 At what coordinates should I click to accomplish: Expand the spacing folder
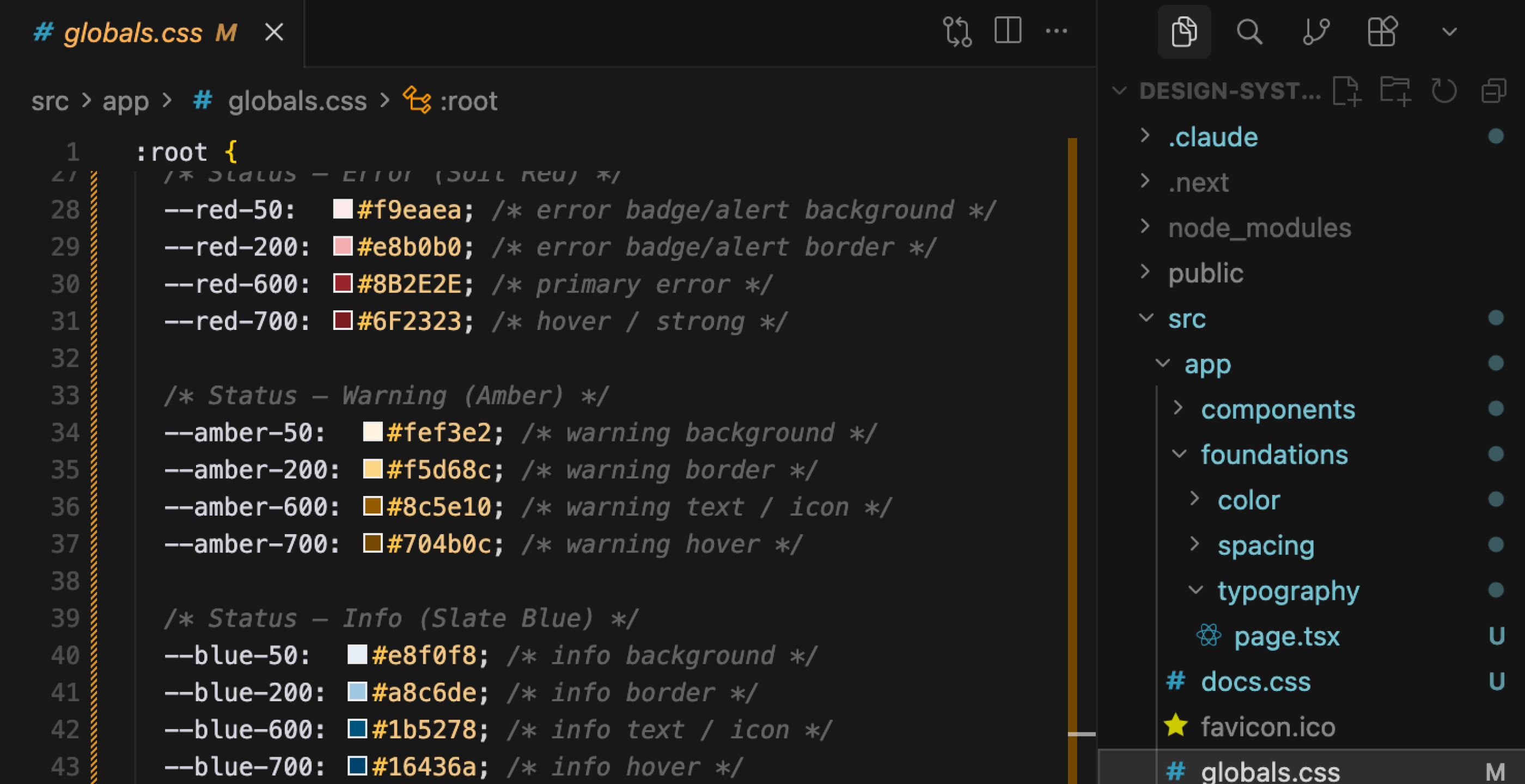pos(1311,546)
